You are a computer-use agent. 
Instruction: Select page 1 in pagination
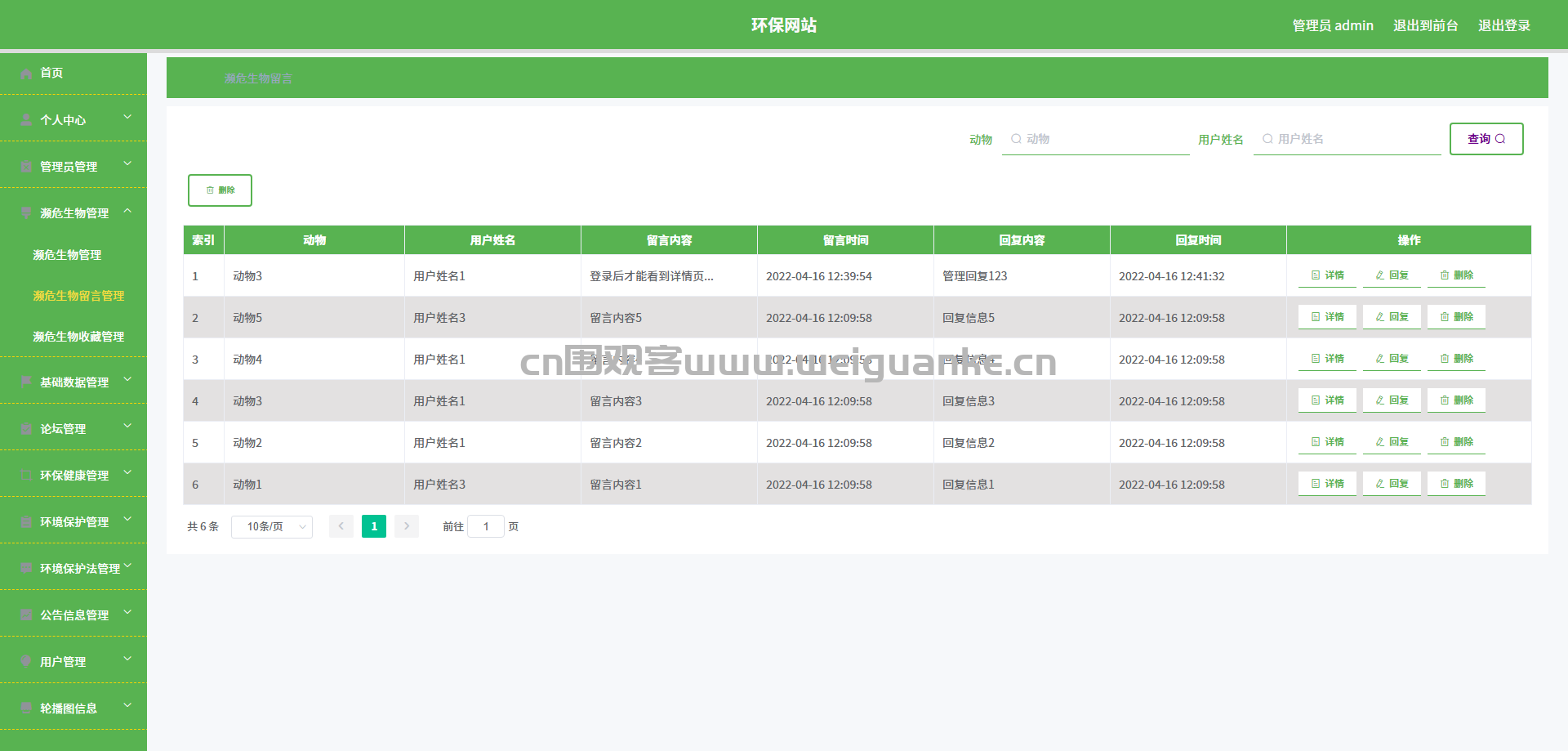point(374,526)
